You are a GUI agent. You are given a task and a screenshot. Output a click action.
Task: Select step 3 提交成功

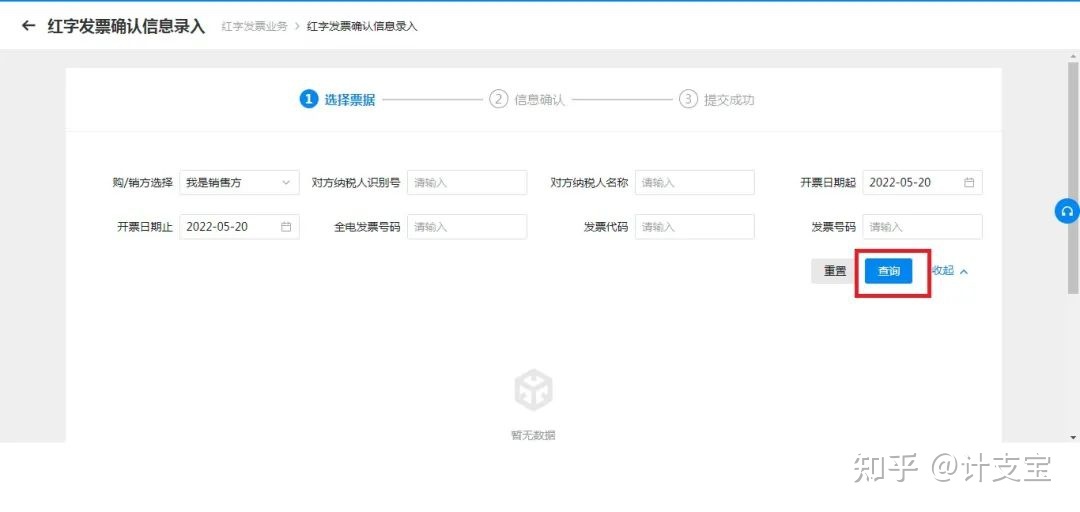click(x=716, y=100)
